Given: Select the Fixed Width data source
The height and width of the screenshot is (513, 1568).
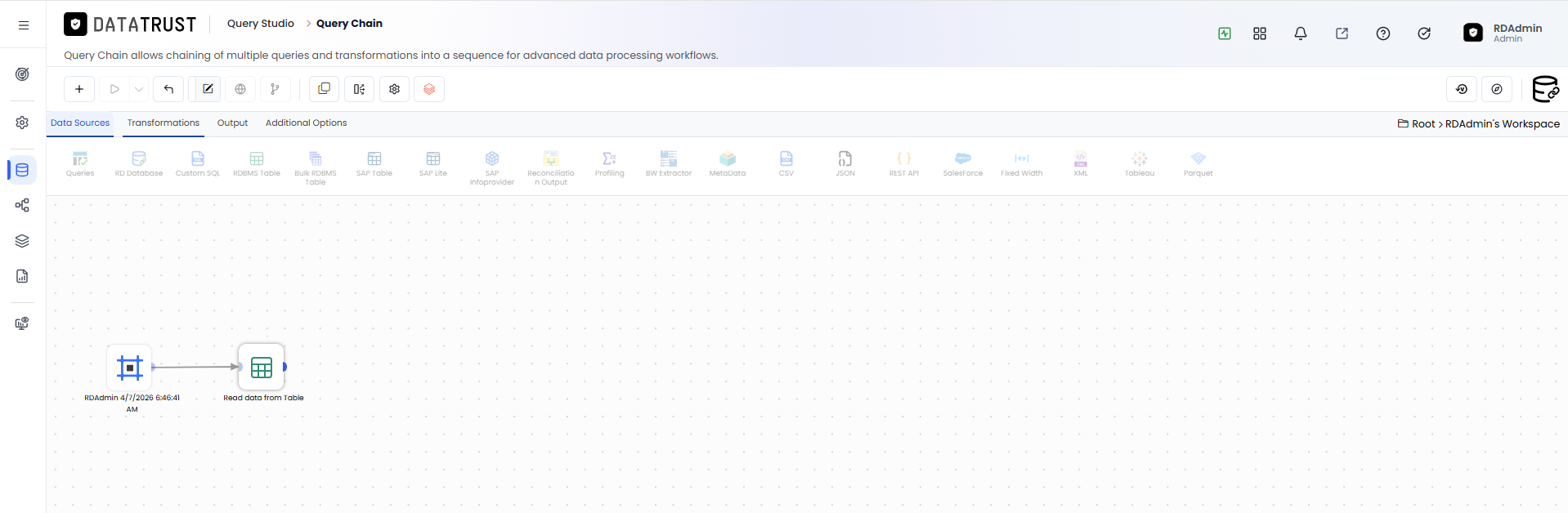Looking at the screenshot, I should click(1022, 163).
